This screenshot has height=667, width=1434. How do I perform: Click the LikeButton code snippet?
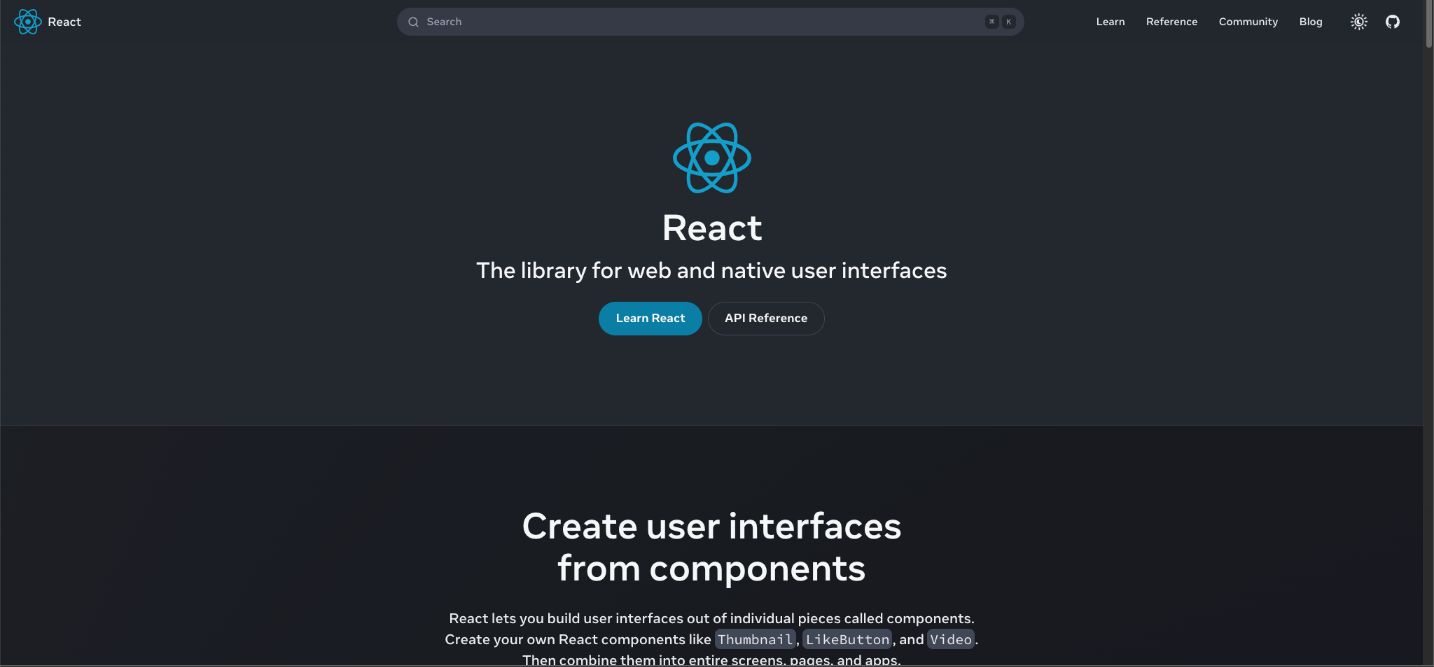point(847,640)
